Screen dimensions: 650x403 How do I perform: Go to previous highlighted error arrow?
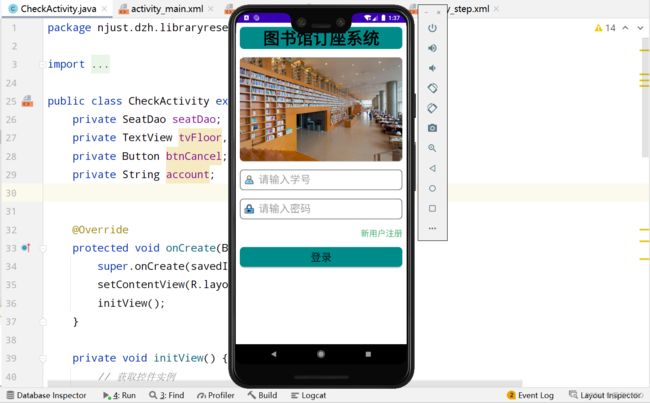point(626,28)
